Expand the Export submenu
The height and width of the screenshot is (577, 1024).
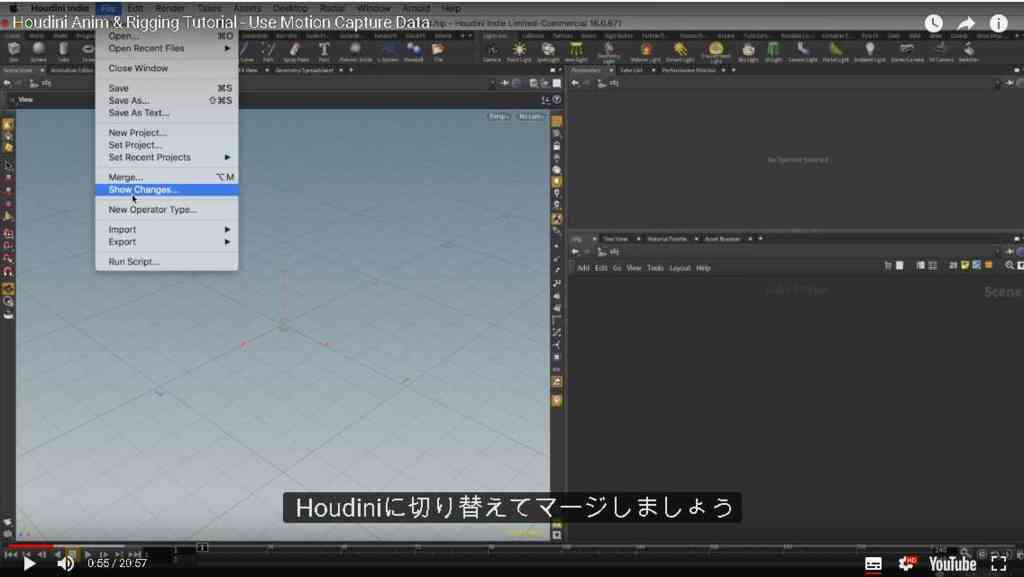point(167,242)
